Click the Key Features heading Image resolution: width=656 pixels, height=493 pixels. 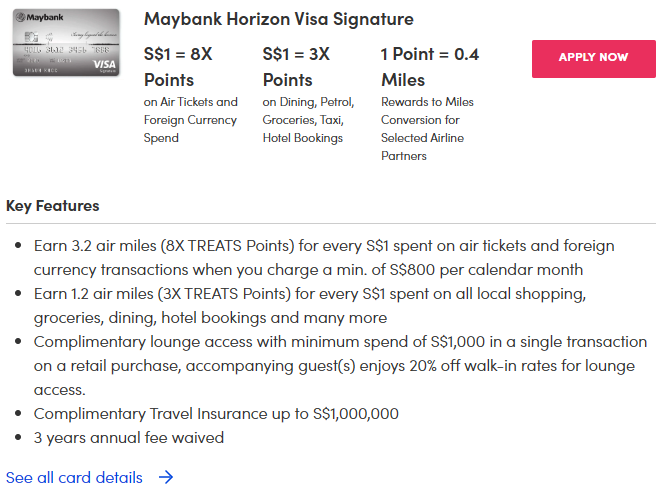click(x=53, y=206)
